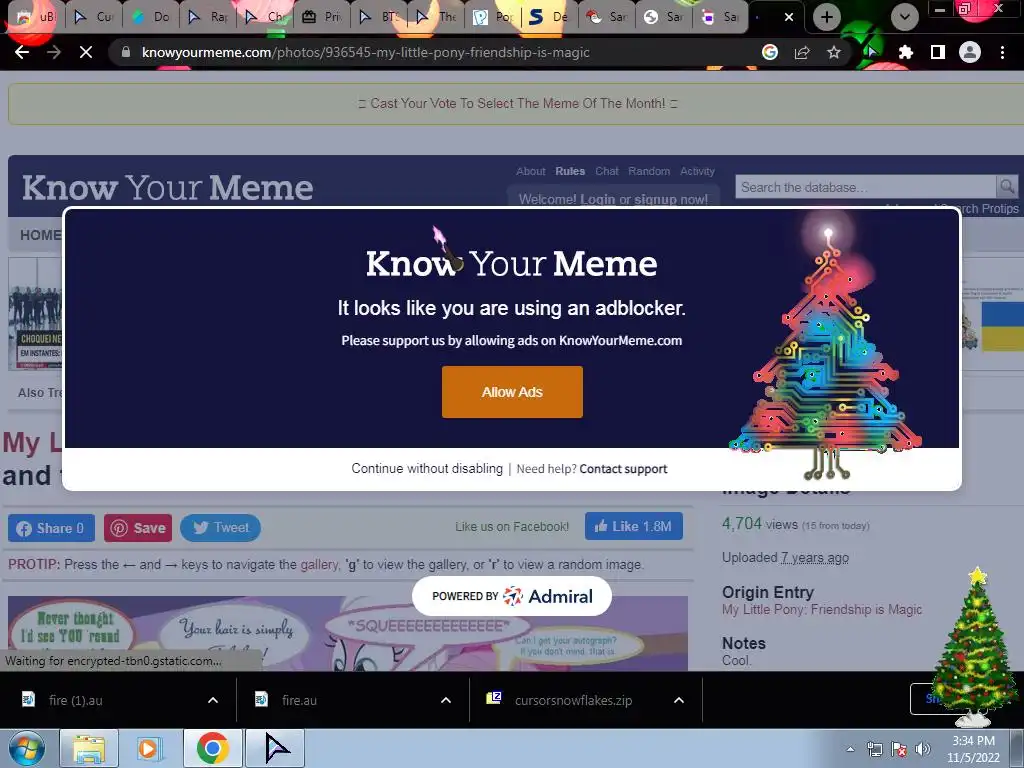Click the Meme Of The Month vote banner

pyautogui.click(x=517, y=103)
